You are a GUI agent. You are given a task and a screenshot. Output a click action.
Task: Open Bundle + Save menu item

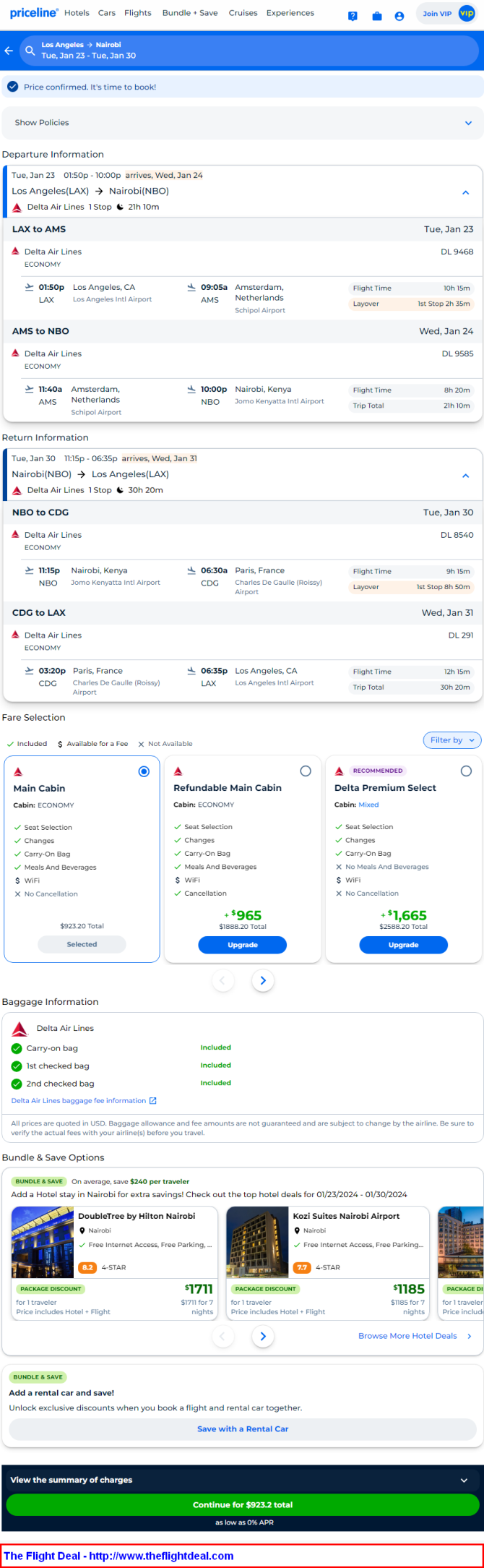coord(190,13)
